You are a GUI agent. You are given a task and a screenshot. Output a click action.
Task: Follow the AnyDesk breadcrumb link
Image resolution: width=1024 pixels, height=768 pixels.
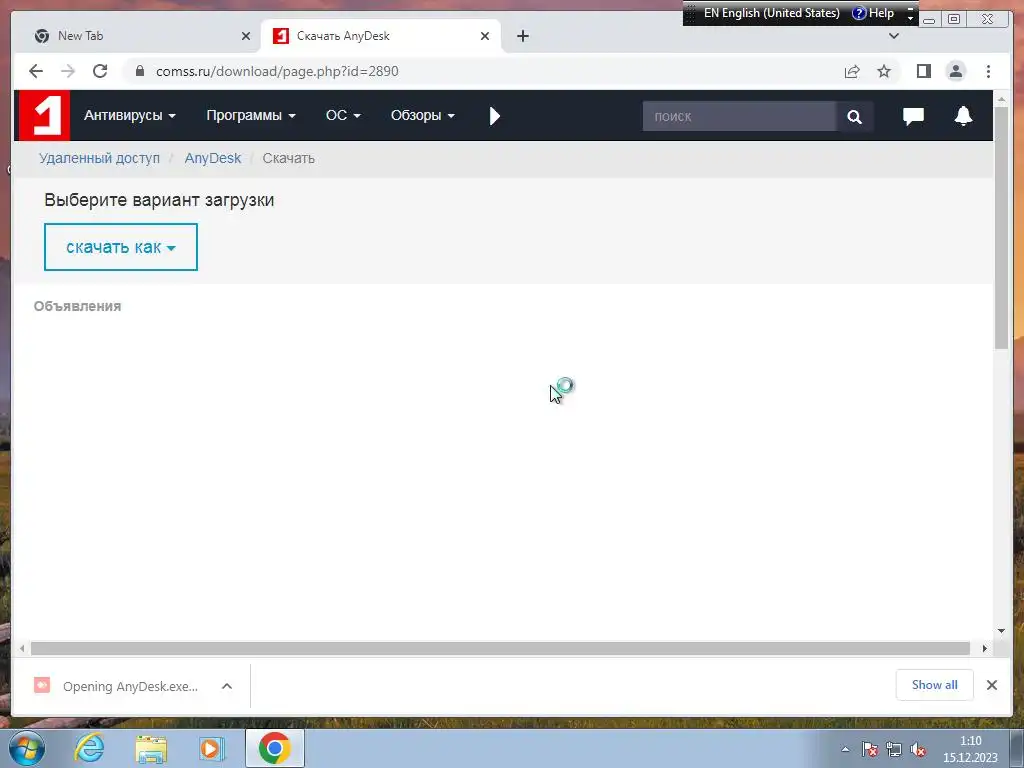[x=213, y=158]
